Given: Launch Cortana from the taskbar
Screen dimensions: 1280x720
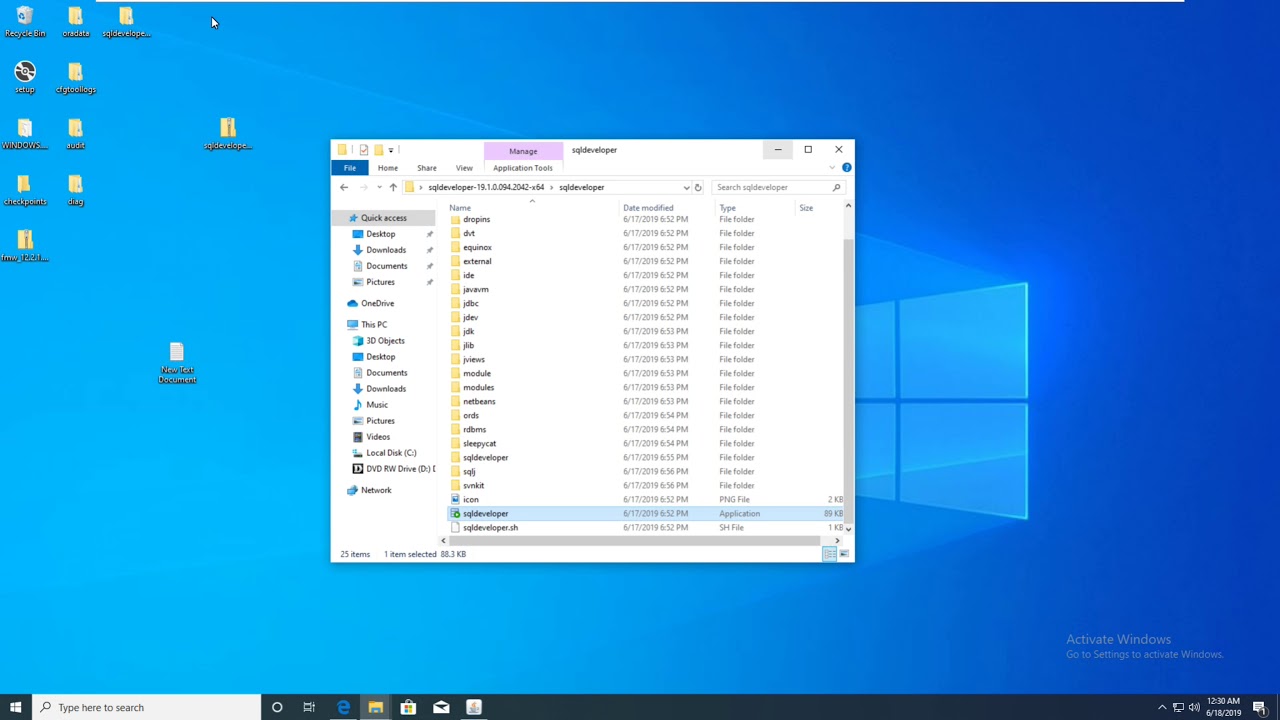Looking at the screenshot, I should coord(277,707).
